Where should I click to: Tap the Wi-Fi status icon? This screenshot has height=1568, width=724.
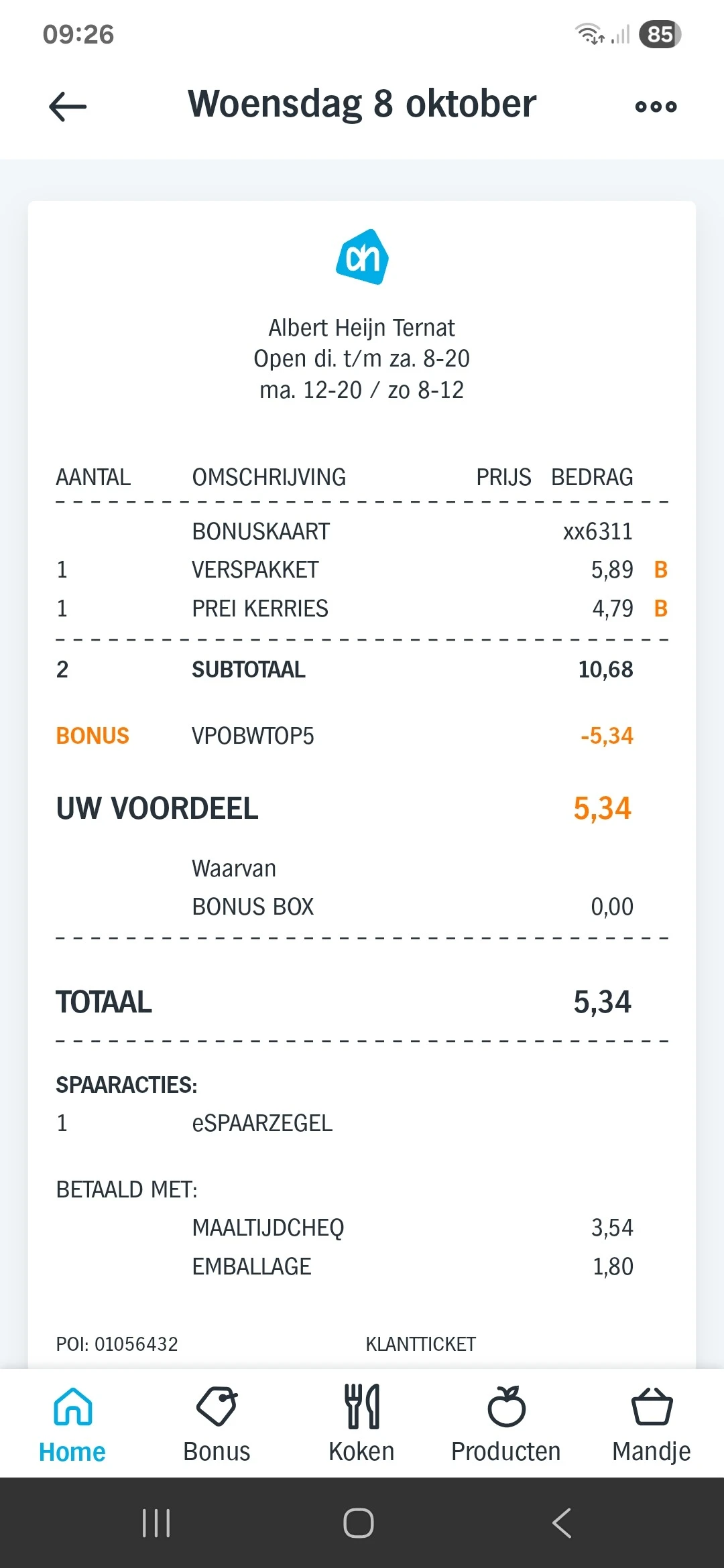tap(589, 34)
